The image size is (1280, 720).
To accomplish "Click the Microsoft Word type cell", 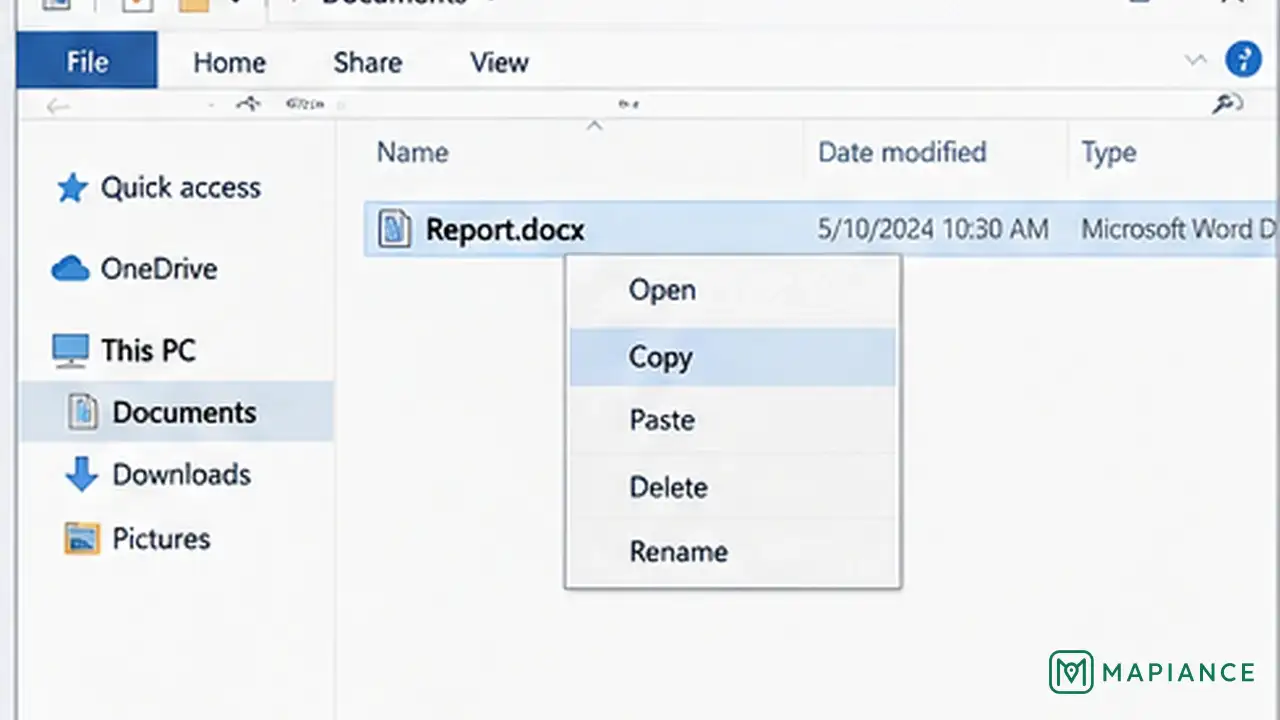I will (x=1180, y=230).
